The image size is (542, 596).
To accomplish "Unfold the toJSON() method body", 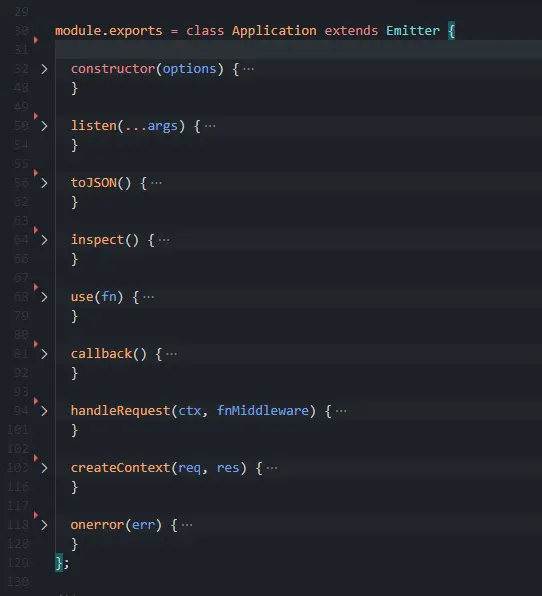I will tap(44, 183).
